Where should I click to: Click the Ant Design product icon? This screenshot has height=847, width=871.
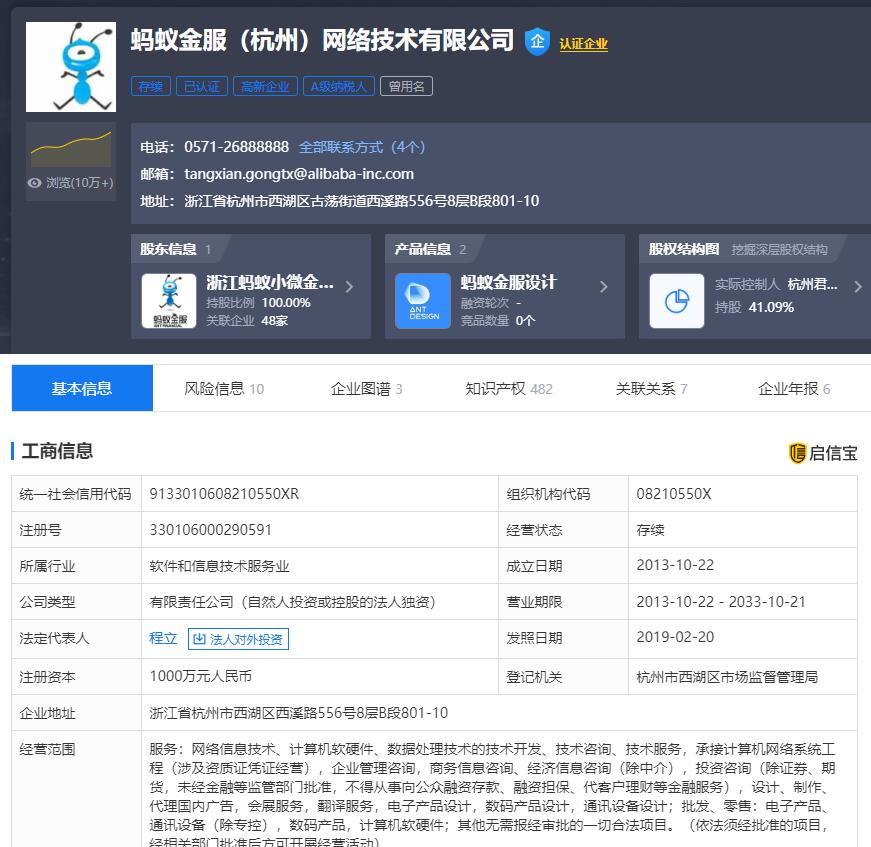point(423,300)
